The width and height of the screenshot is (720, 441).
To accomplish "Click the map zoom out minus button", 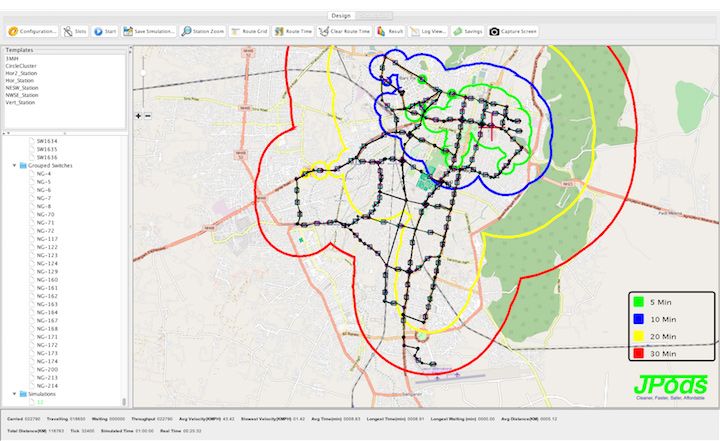I will click(x=148, y=116).
